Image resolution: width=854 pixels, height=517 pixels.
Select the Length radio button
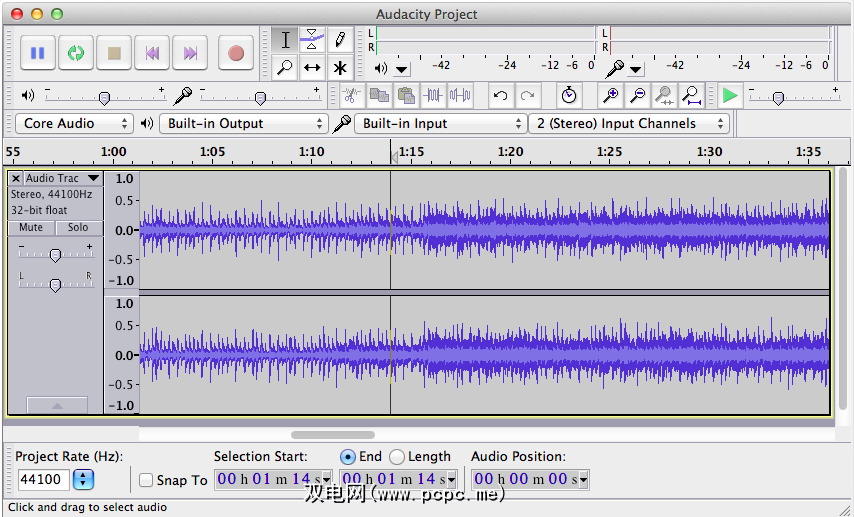tap(397, 457)
